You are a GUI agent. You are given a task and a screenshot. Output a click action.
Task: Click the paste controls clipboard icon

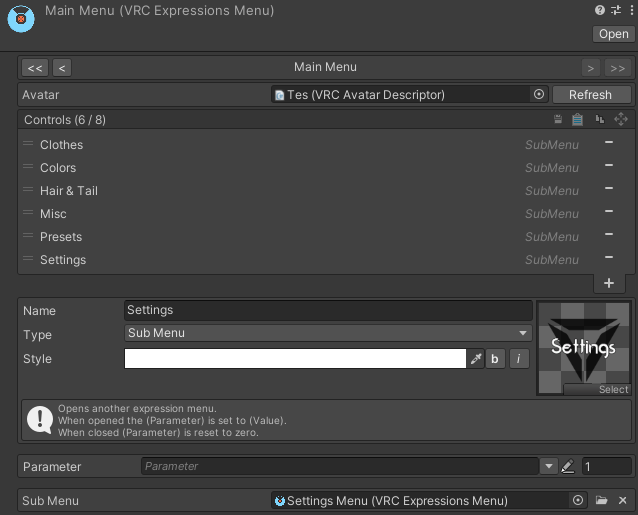[577, 119]
